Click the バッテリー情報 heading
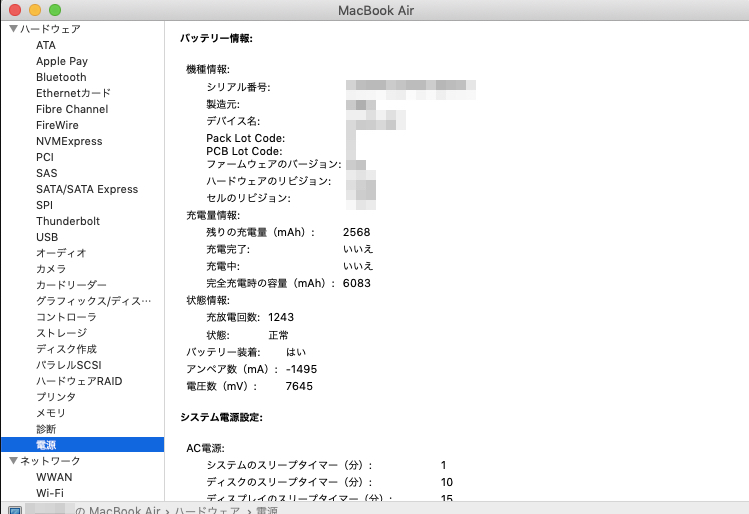Image resolution: width=749 pixels, height=514 pixels. click(x=216, y=38)
